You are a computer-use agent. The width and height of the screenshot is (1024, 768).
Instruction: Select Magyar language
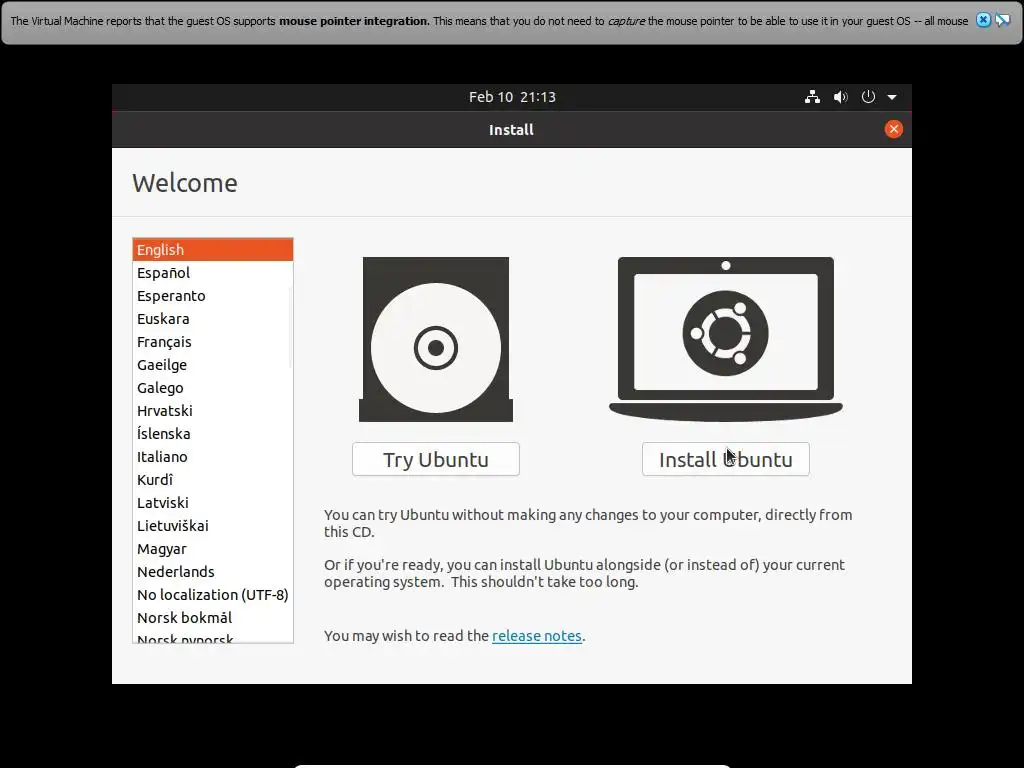[x=213, y=549]
